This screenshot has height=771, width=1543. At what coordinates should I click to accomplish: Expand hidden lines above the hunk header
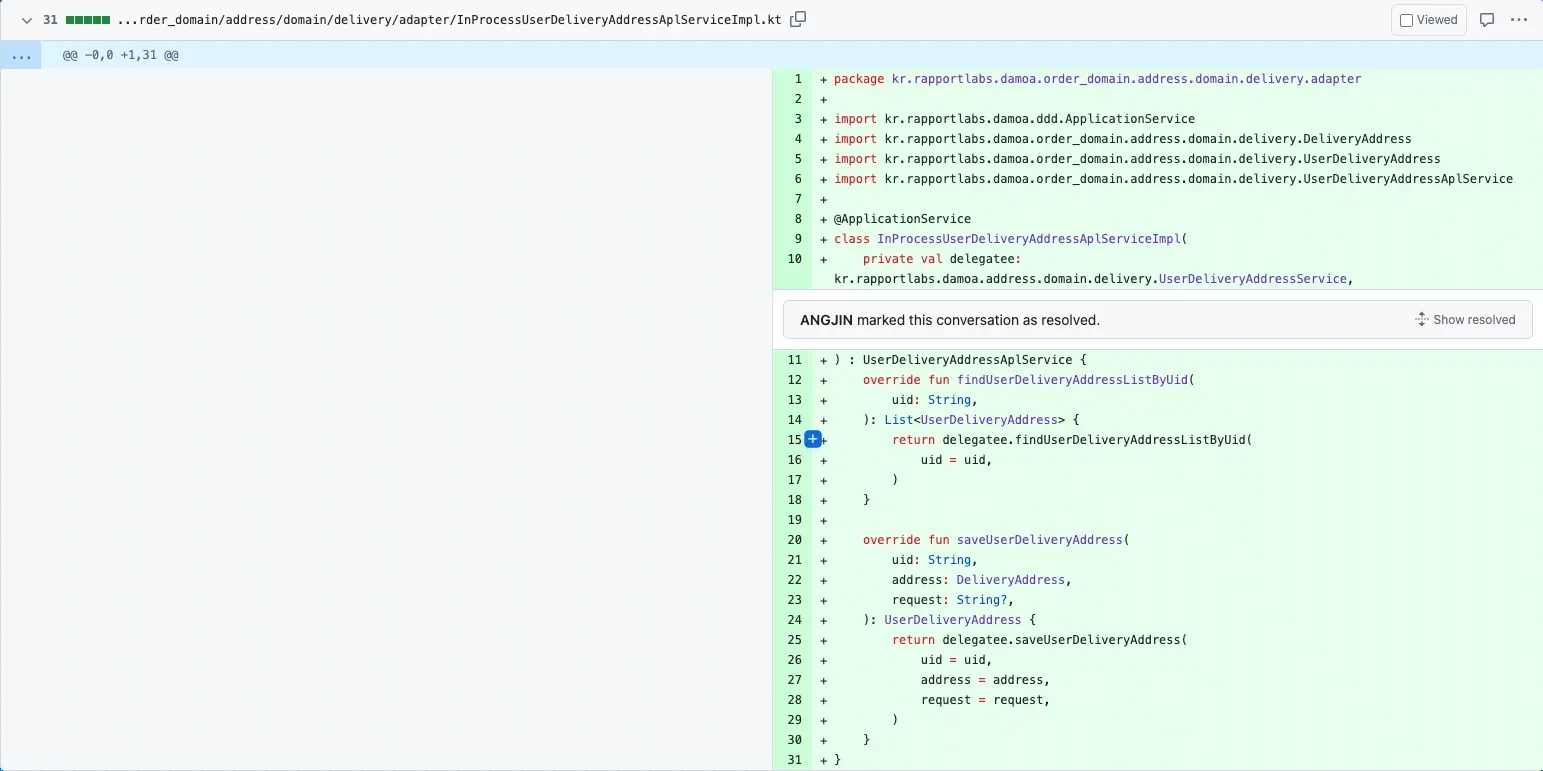pyautogui.click(x=20, y=55)
